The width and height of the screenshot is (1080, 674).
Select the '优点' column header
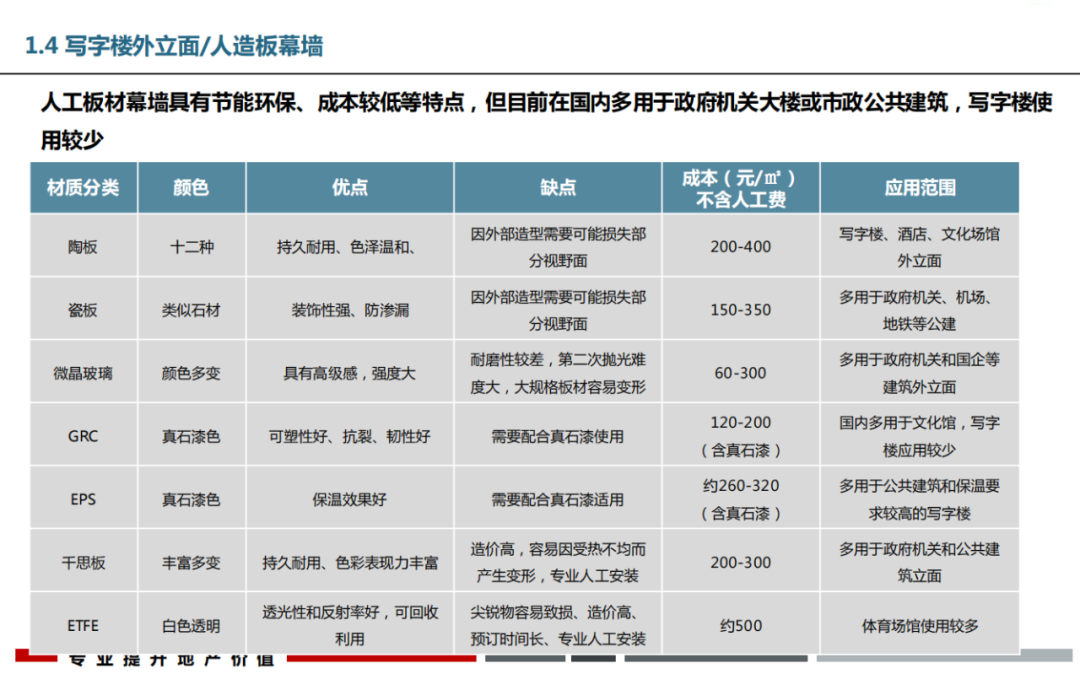(350, 187)
